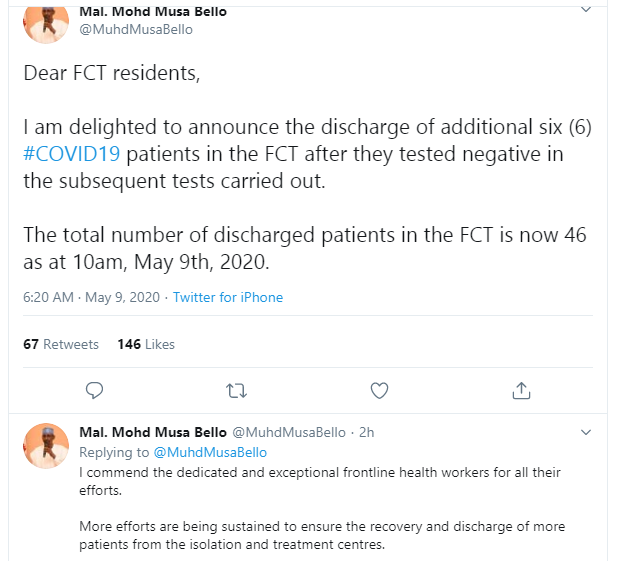Open the top profile avatar picture
Screen dimensions: 627x561
[46, 22]
